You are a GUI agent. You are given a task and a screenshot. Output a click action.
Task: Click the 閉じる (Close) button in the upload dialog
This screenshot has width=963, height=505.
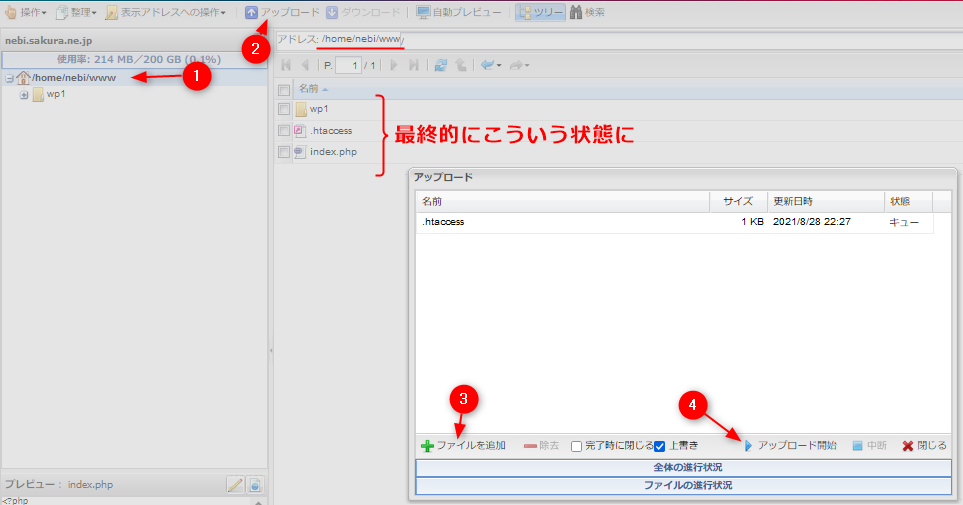click(924, 446)
